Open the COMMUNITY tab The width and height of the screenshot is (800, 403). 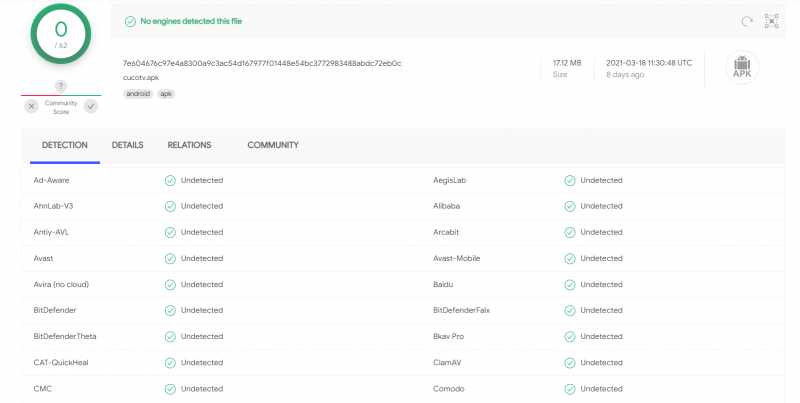click(273, 145)
